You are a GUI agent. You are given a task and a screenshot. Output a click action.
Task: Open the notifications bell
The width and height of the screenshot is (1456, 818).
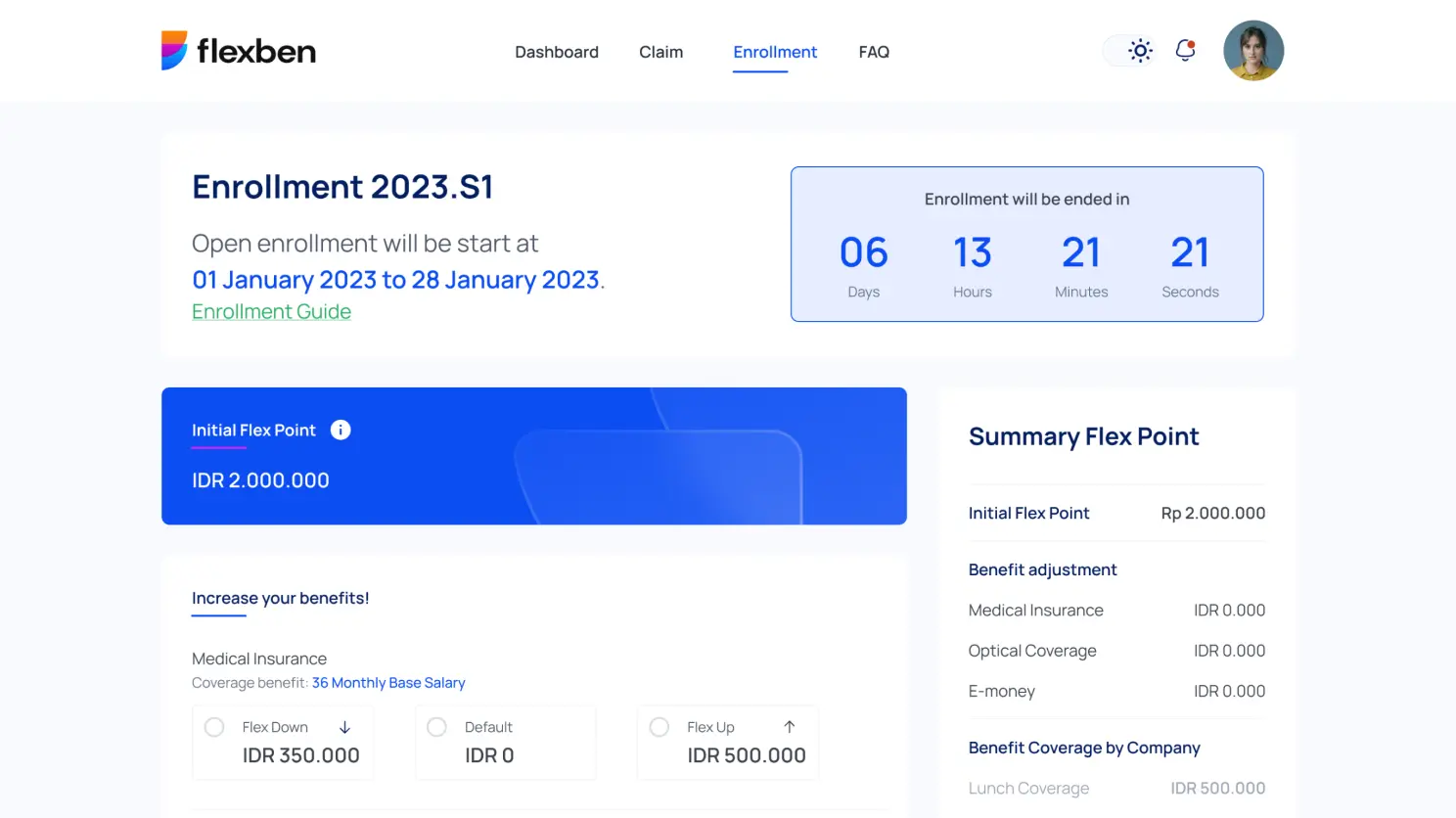1185,50
